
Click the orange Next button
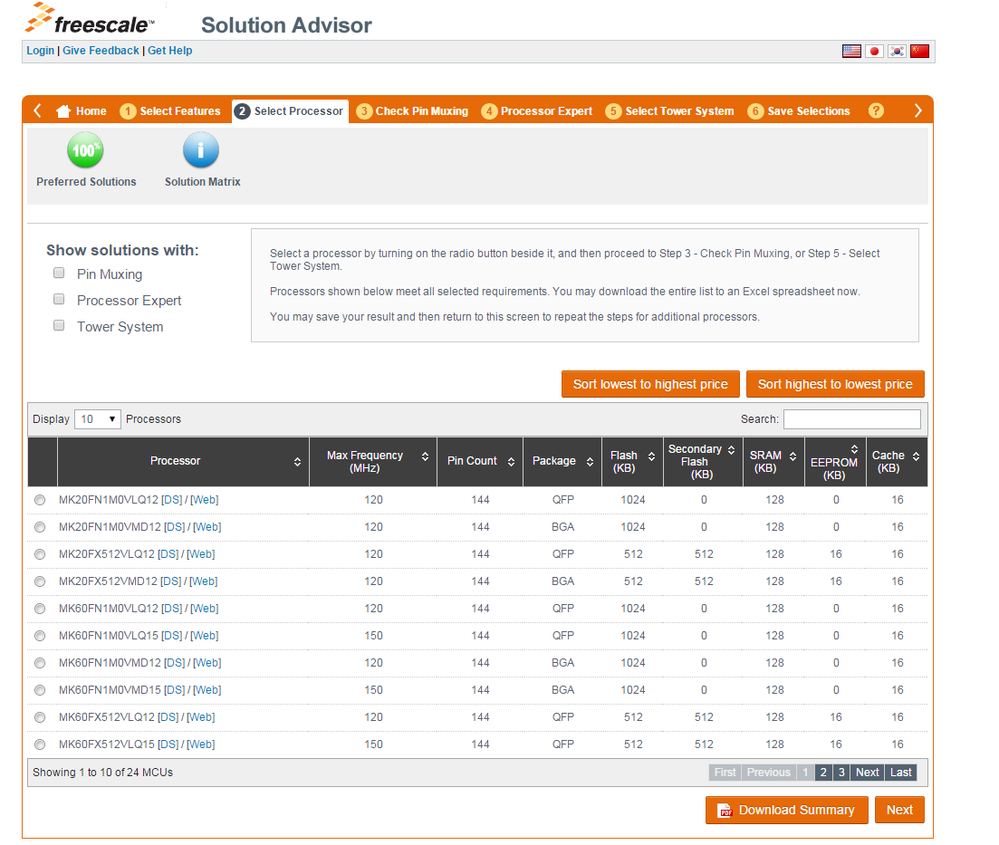pos(899,810)
